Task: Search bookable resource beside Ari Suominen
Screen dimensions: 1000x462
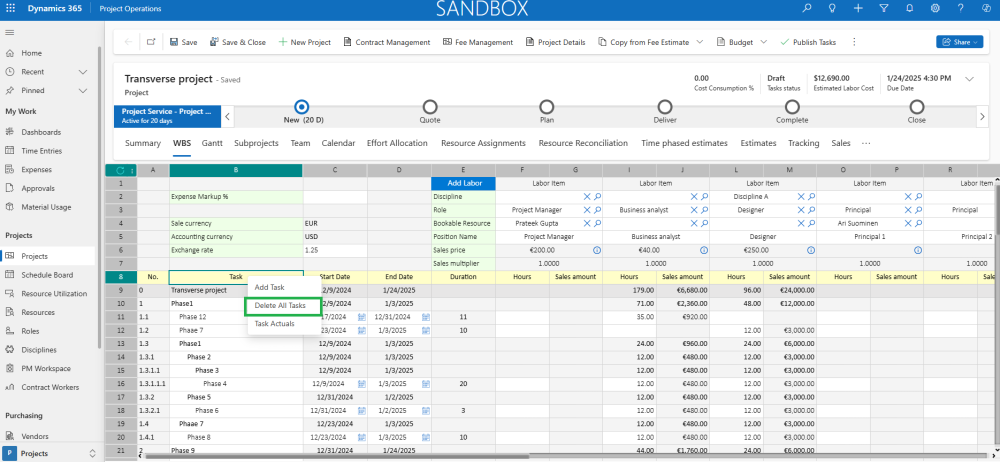Action: click(x=919, y=223)
